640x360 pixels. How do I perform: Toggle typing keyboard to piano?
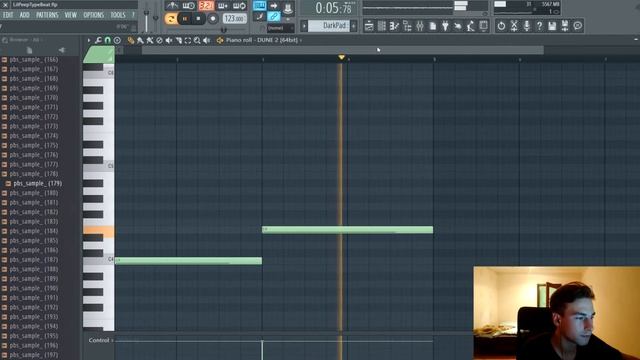(x=260, y=6)
